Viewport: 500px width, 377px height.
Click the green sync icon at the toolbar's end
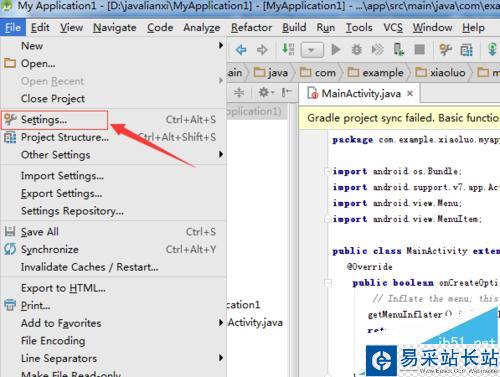tap(492, 49)
